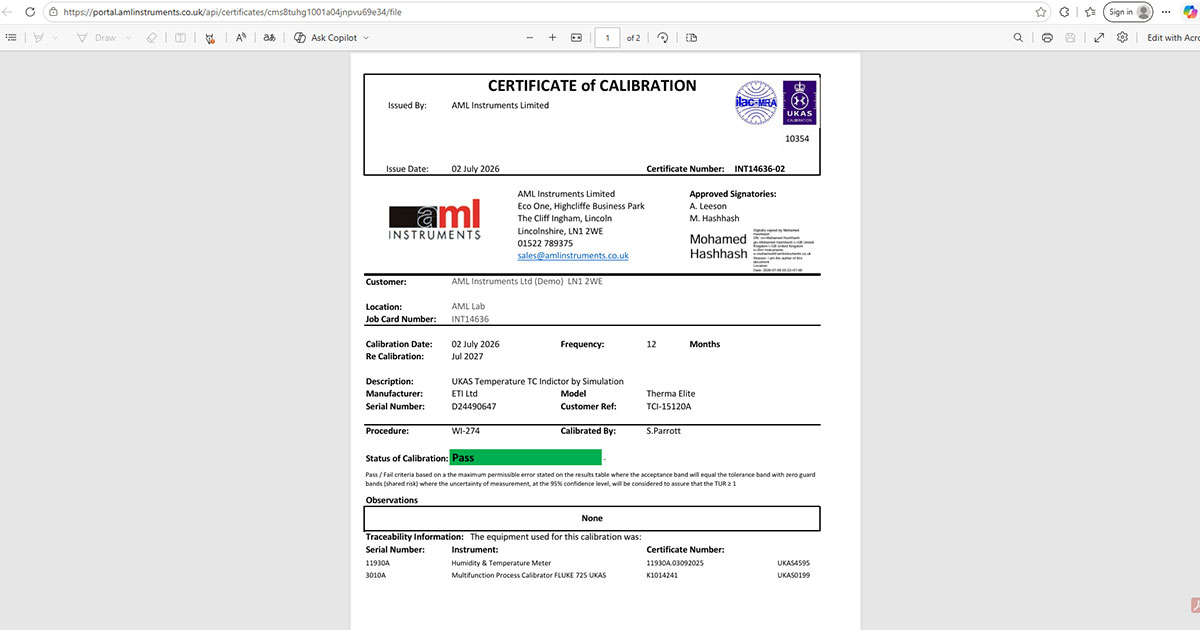Click phone number 01522 789375
Screen dimensions: 1200x630
click(545, 243)
